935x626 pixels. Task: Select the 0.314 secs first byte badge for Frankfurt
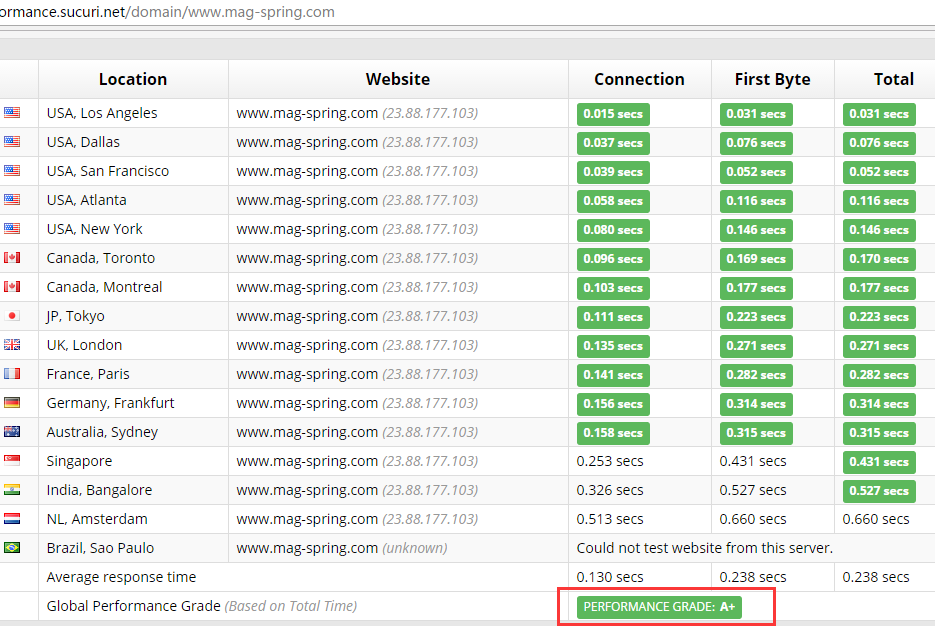756,404
